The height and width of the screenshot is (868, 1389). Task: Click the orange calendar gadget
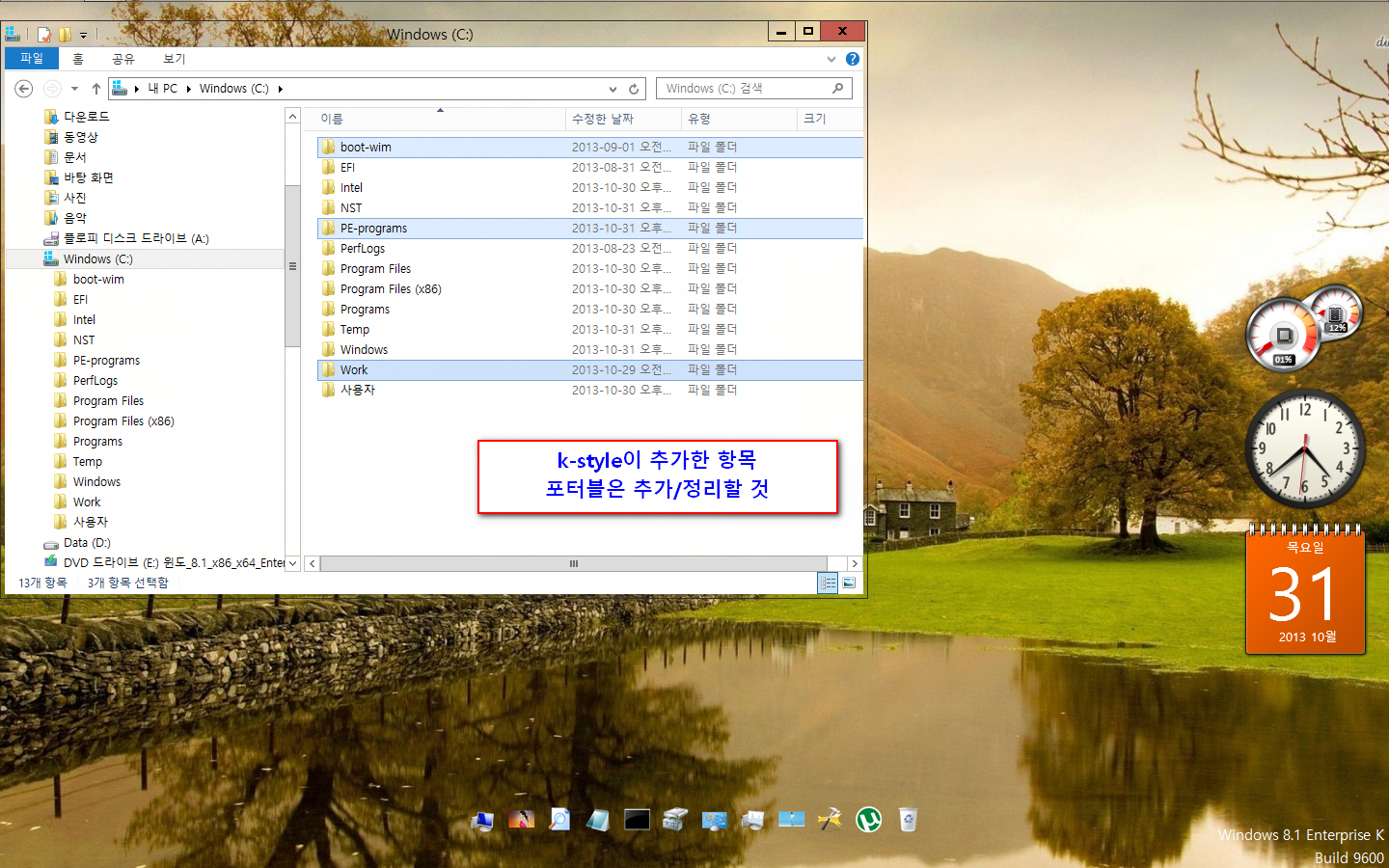1305,590
